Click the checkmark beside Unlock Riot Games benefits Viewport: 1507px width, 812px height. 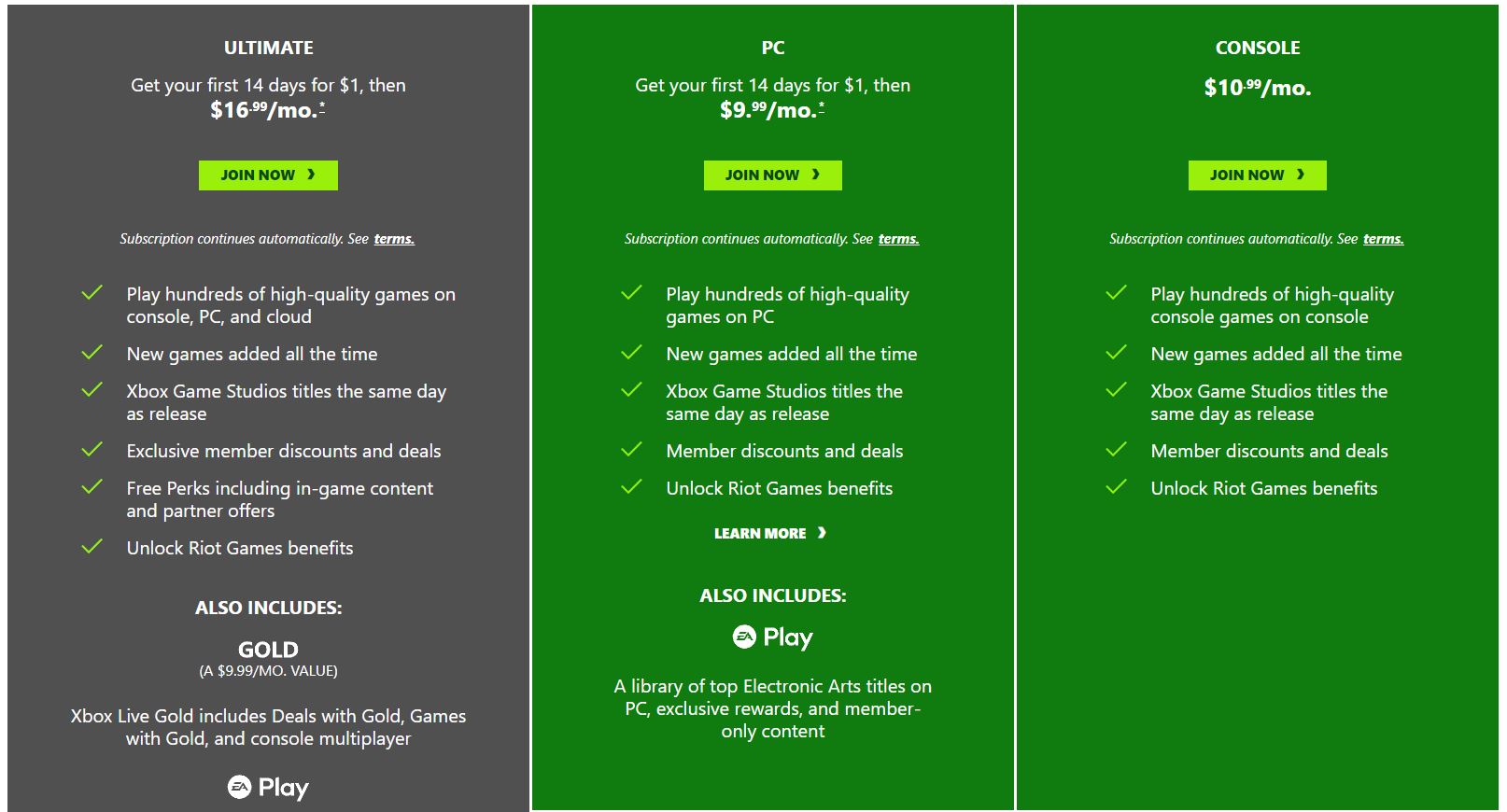coord(92,547)
